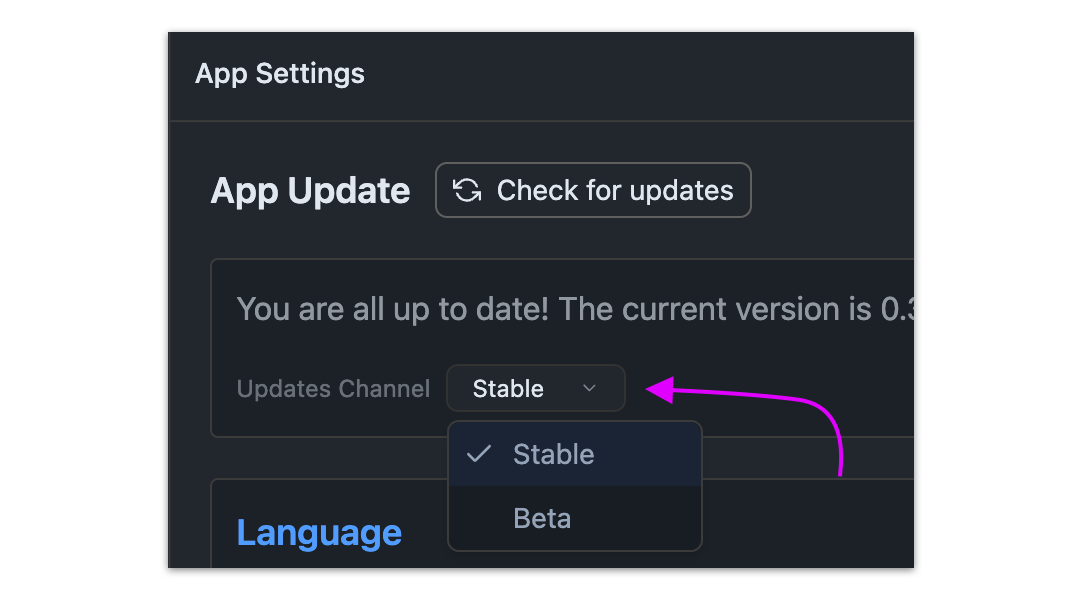
Task: Click the Updates Channel label
Action: click(x=333, y=389)
